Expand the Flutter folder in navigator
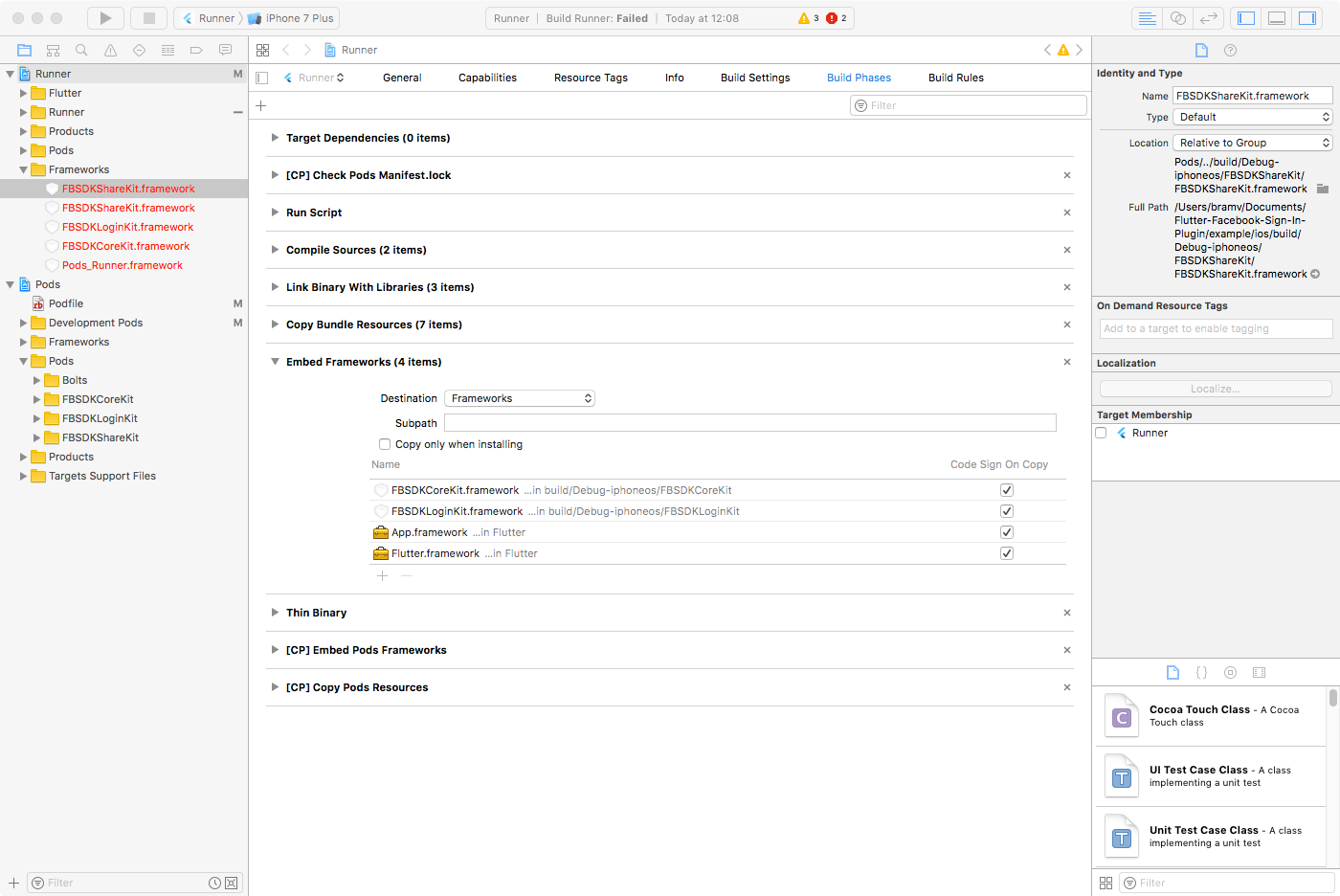 24,93
